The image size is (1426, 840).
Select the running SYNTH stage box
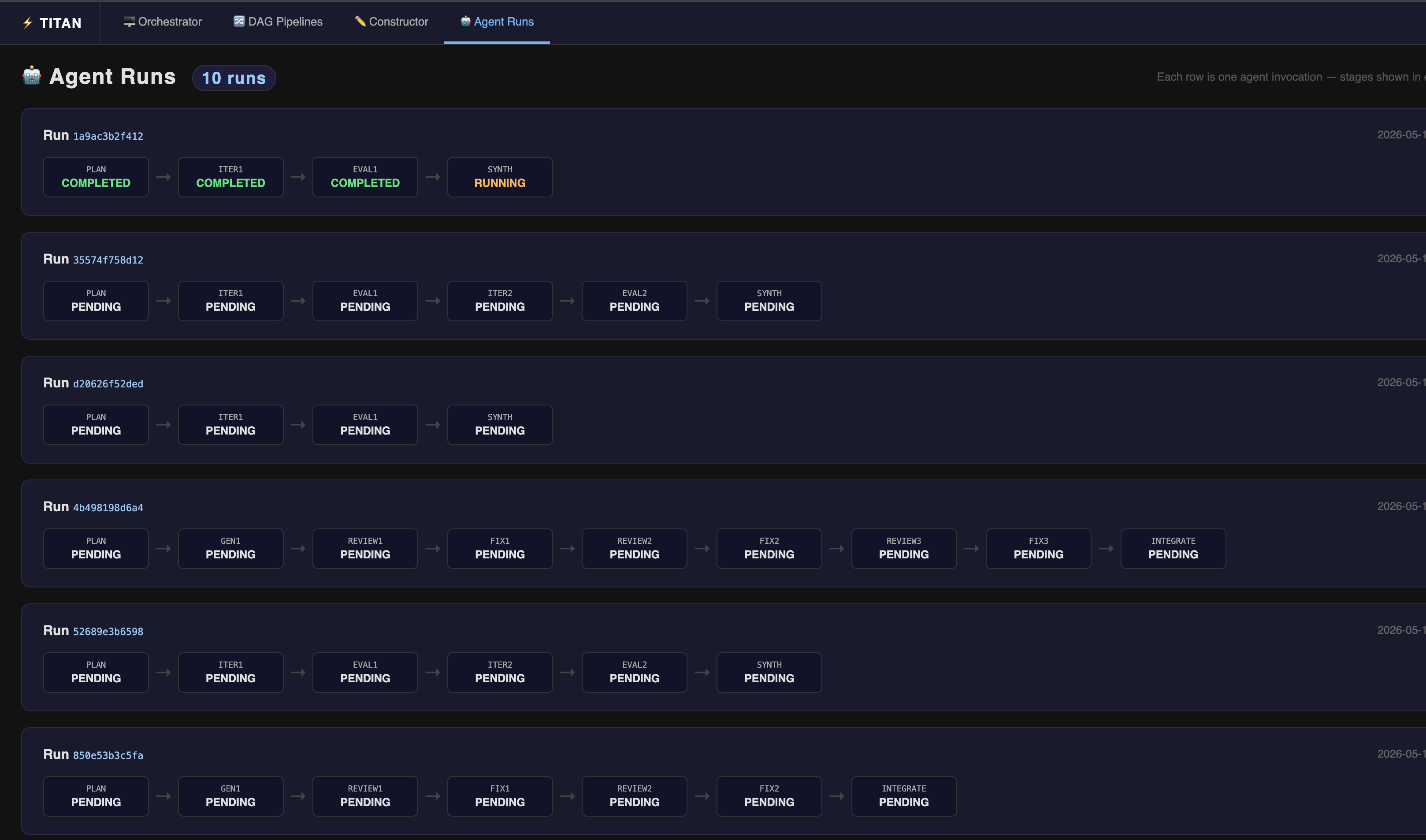(x=500, y=177)
